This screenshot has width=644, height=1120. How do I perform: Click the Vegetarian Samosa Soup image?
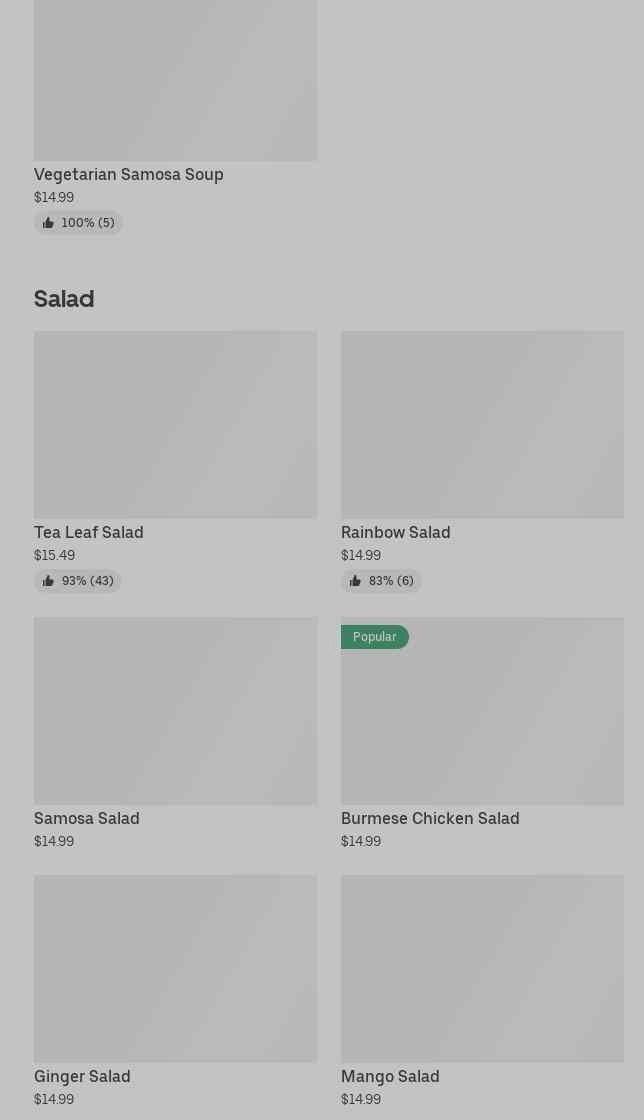pyautogui.click(x=176, y=80)
